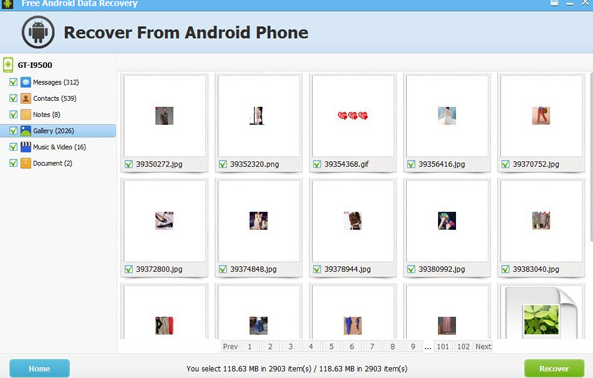Deselect the 39354368.gif checkbox
Viewport: 593px width, 378px height.
(317, 164)
